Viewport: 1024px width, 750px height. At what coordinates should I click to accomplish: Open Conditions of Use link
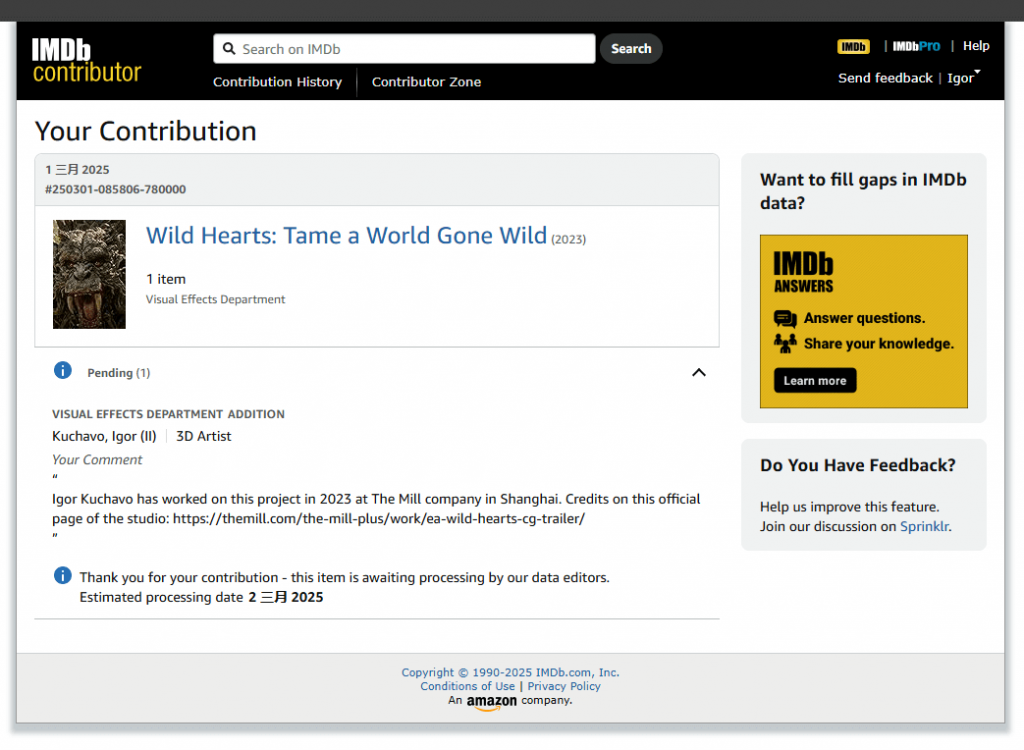[467, 686]
